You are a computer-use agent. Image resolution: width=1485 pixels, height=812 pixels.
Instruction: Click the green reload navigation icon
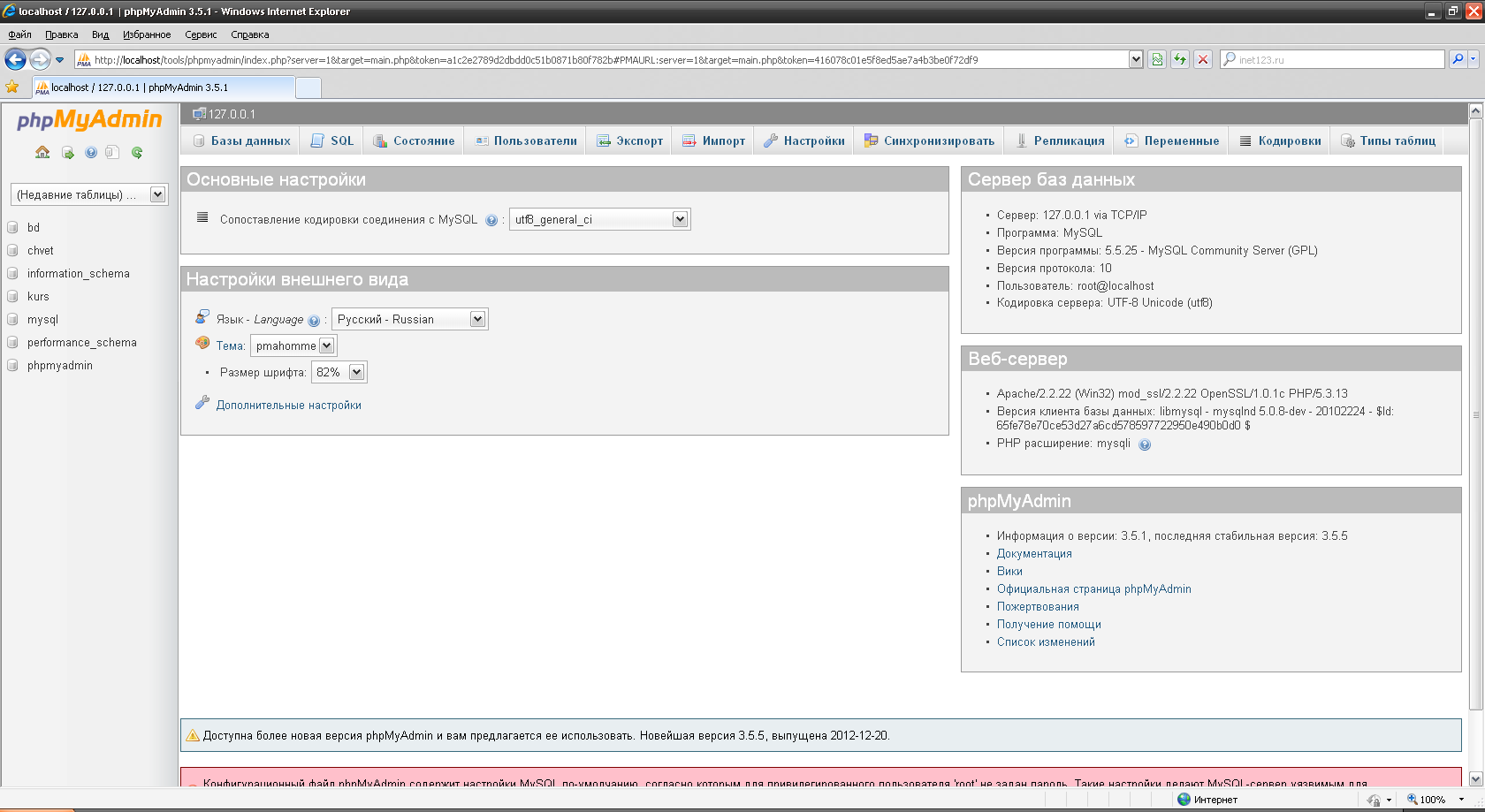(137, 152)
